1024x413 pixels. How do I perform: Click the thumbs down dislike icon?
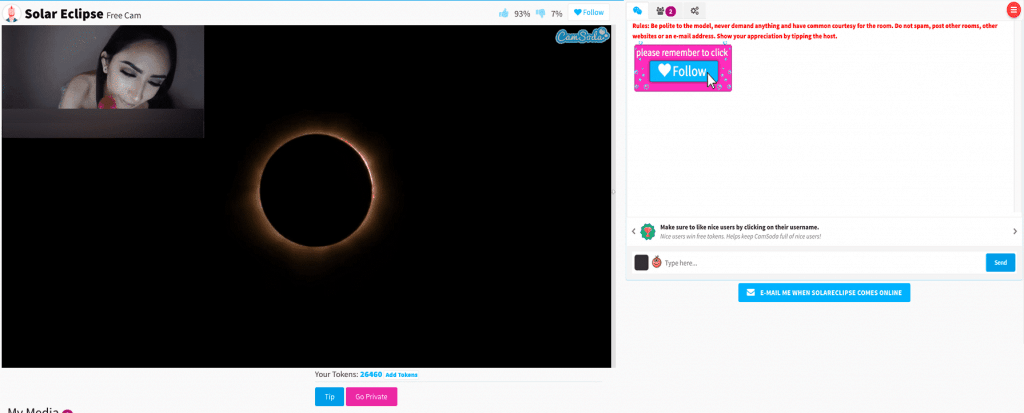coord(541,13)
